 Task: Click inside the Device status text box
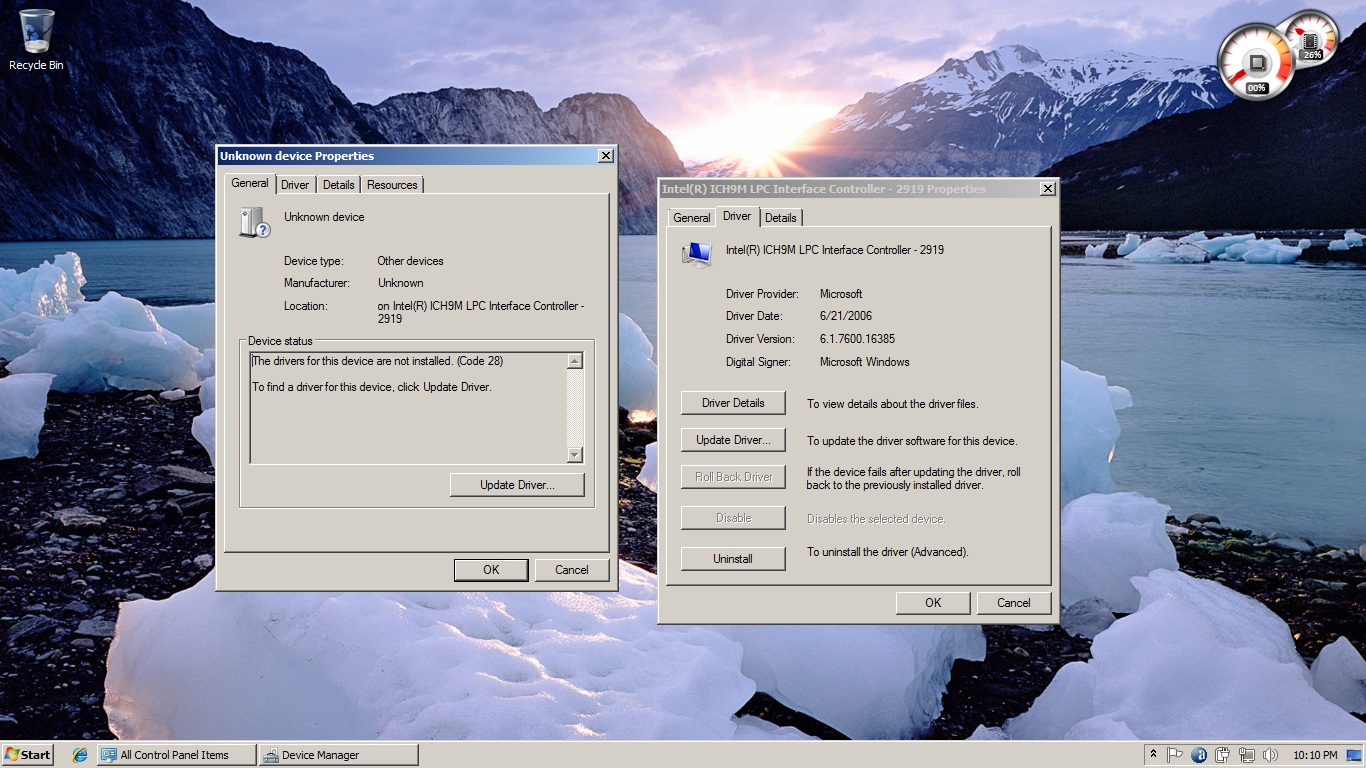408,408
